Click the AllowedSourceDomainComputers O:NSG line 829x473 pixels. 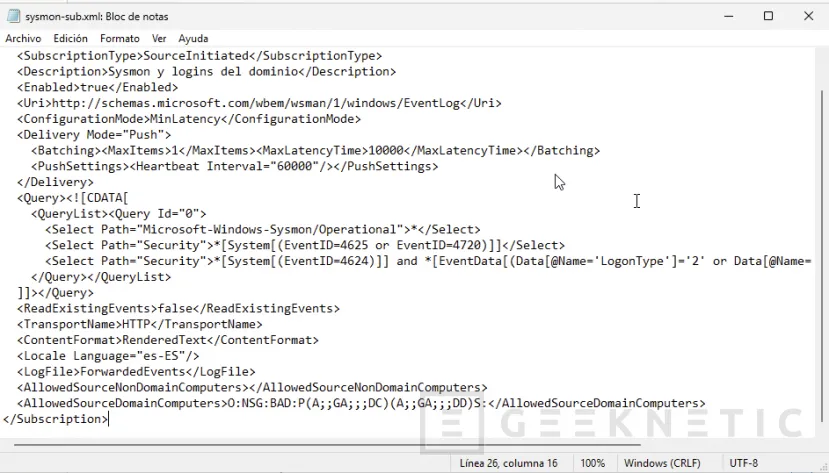[361, 404]
